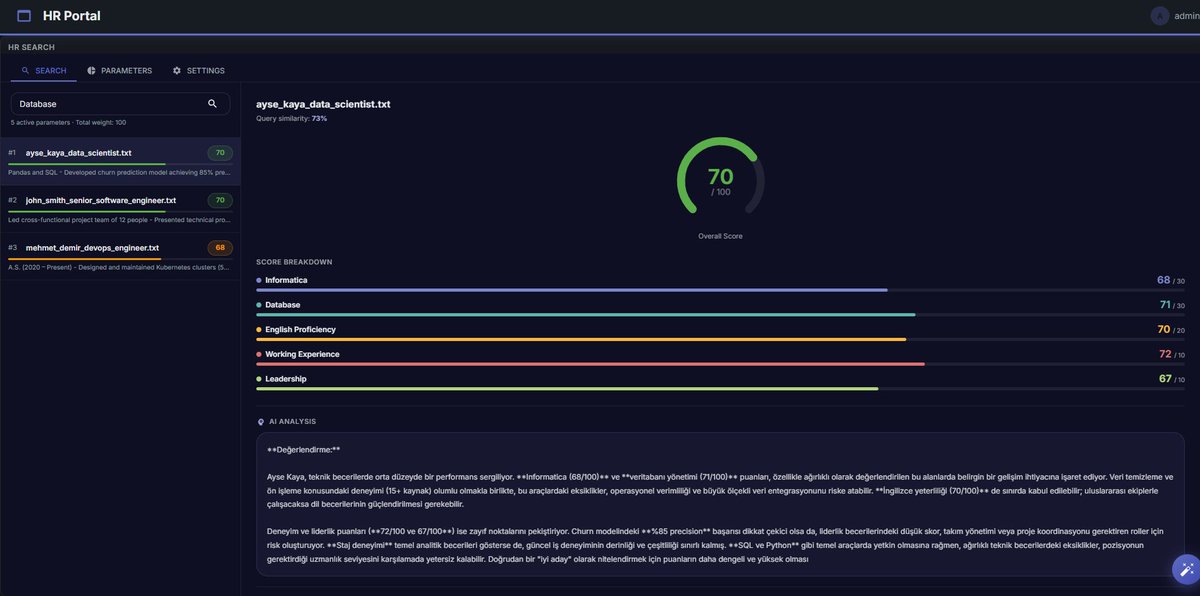Click the AI analysis text box
The image size is (1200, 596).
point(720,504)
